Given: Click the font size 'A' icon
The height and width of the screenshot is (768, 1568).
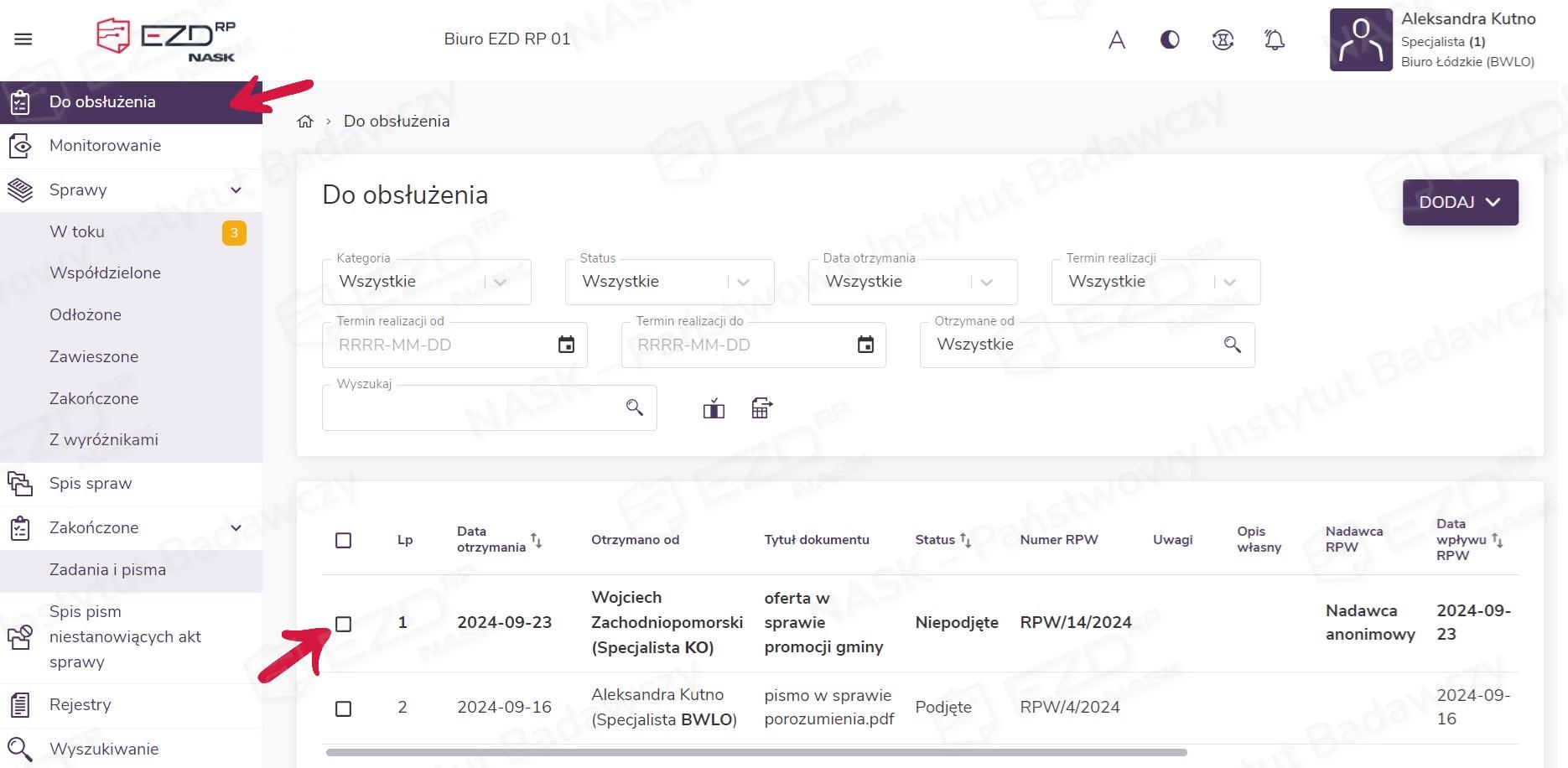Looking at the screenshot, I should coord(1116,39).
